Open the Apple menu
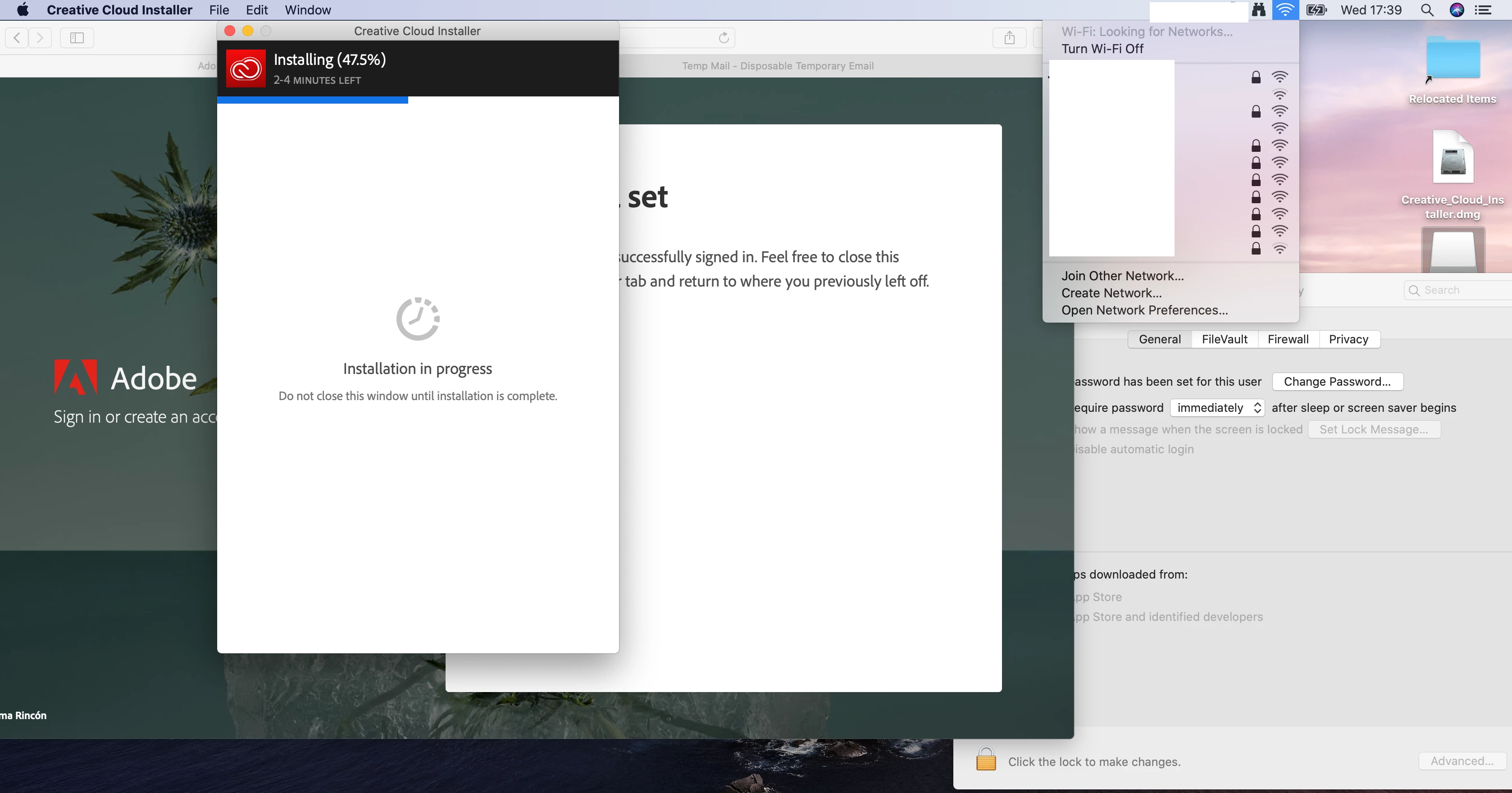Viewport: 1512px width, 793px height. (x=23, y=10)
